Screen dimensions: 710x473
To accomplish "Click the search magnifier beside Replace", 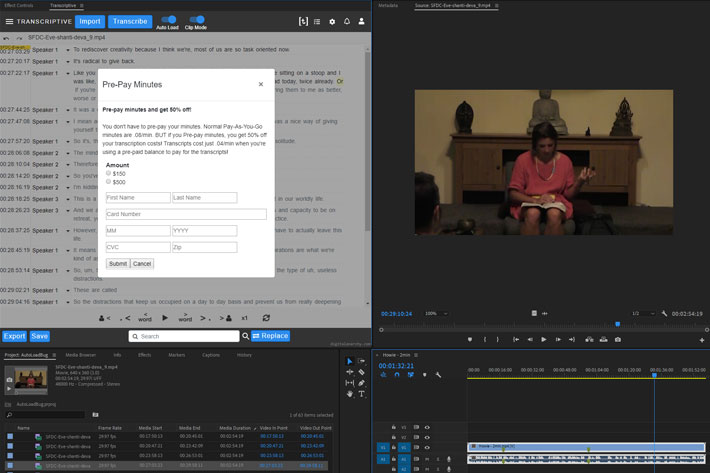I will (245, 336).
